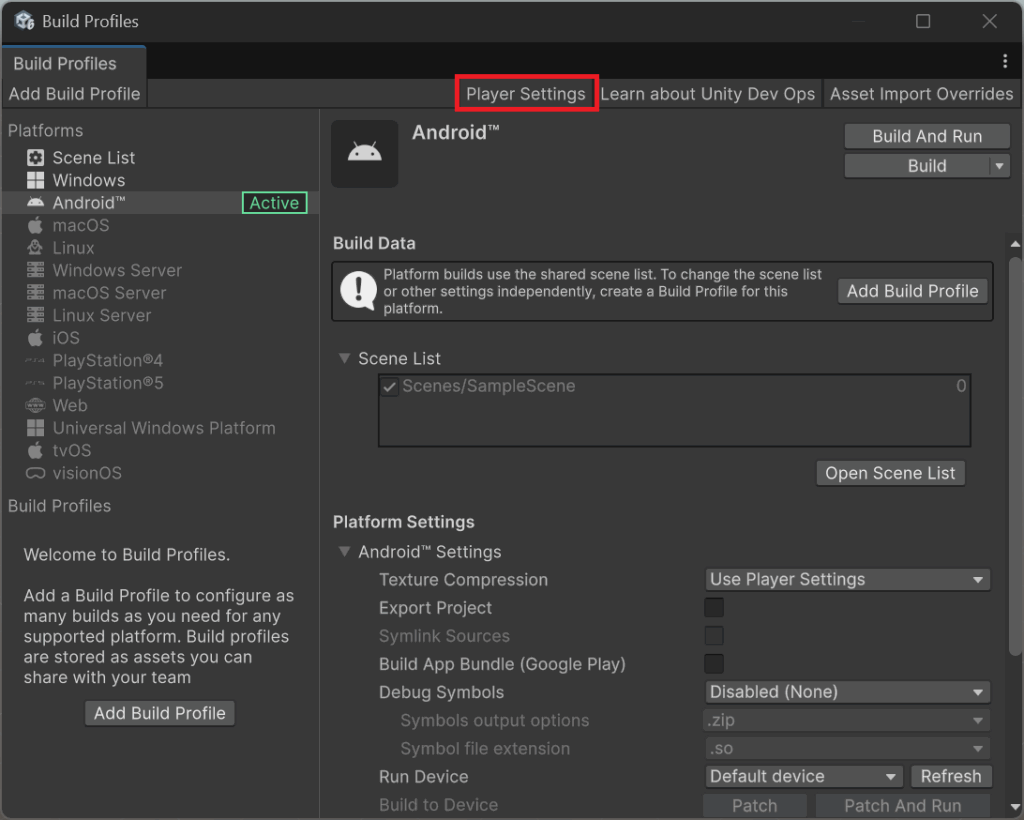Viewport: 1024px width, 820px height.
Task: Toggle the Symlink Sources checkbox
Action: [x=714, y=635]
